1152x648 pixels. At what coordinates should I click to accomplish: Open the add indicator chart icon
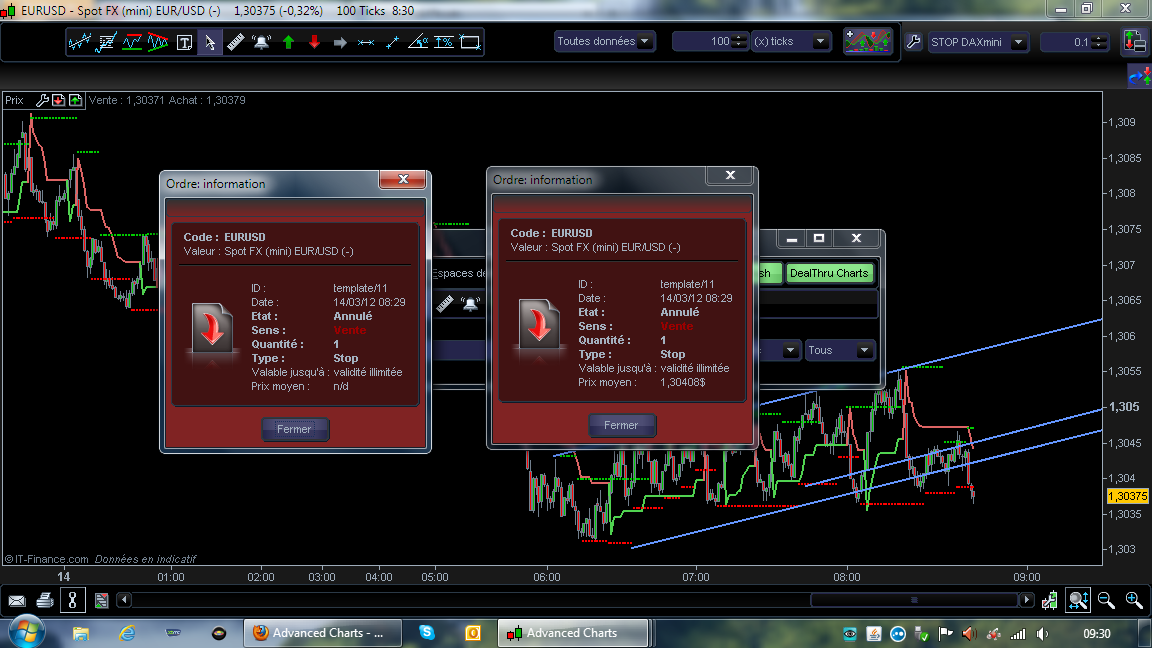point(868,41)
